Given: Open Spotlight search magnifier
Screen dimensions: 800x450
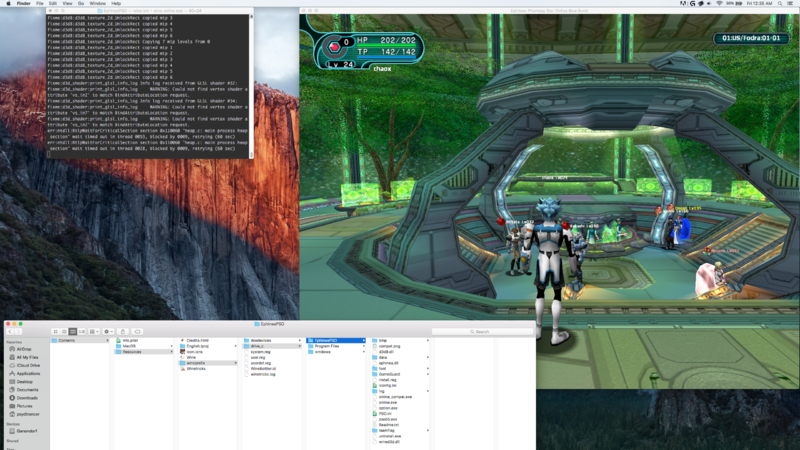Looking at the screenshot, I should click(x=780, y=3).
